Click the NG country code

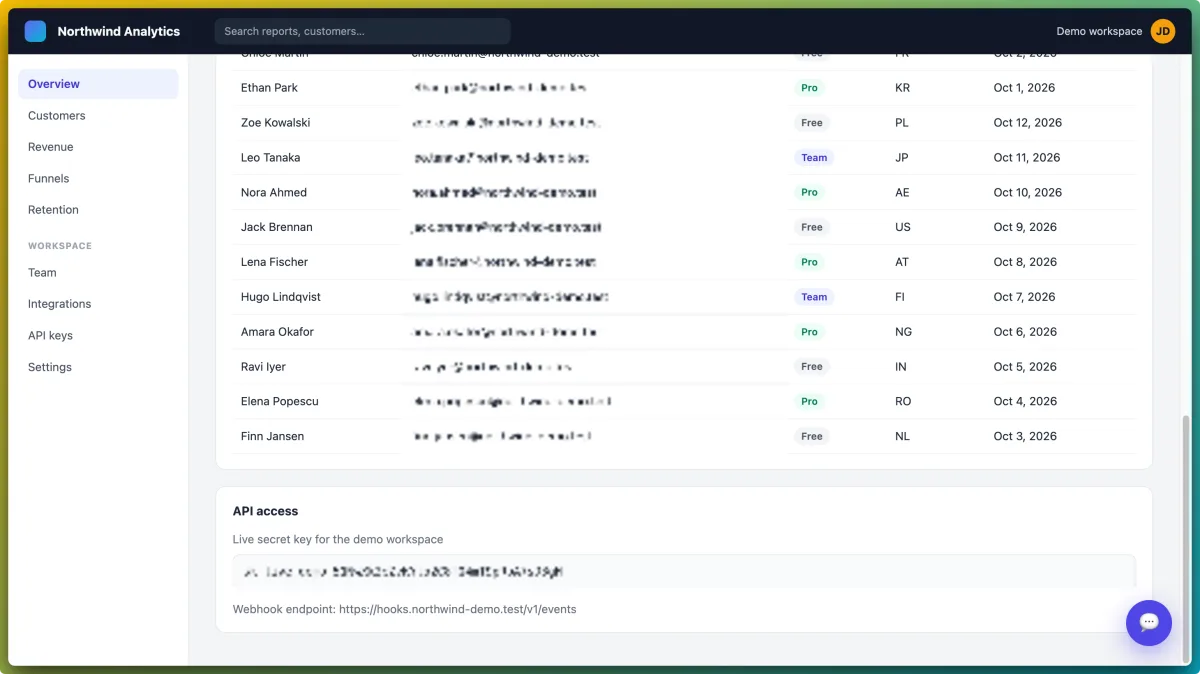903,332
